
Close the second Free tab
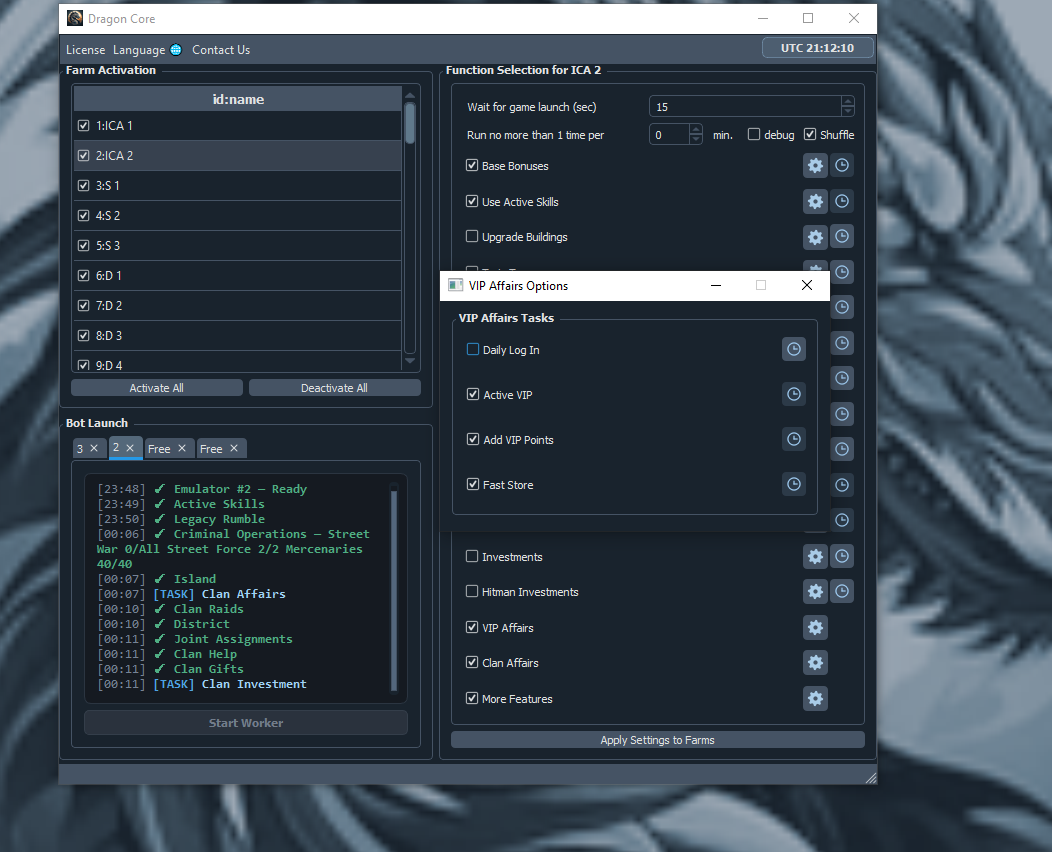point(234,448)
